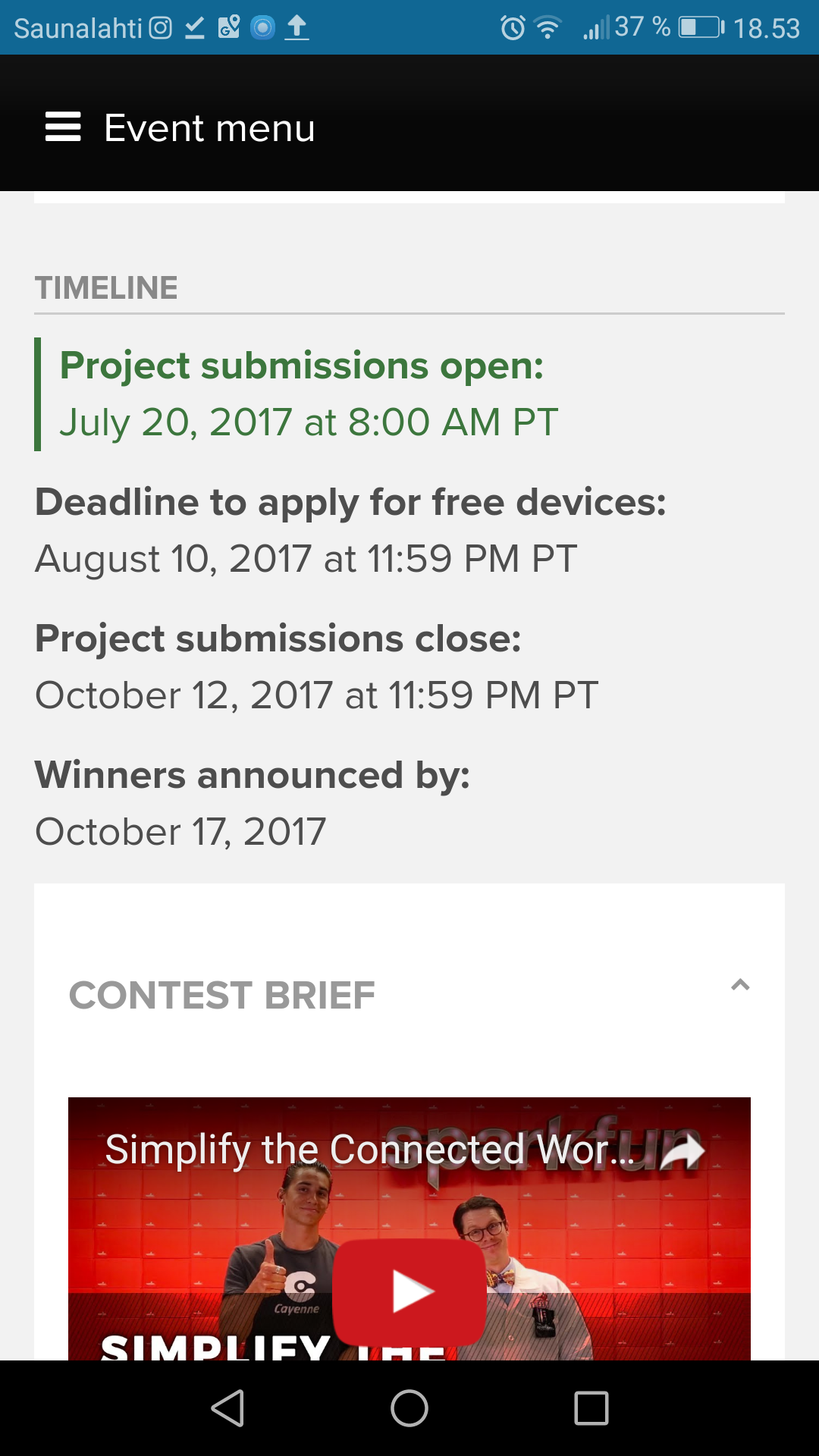Tap the battery indicator icon
819x1456 pixels.
click(701, 28)
